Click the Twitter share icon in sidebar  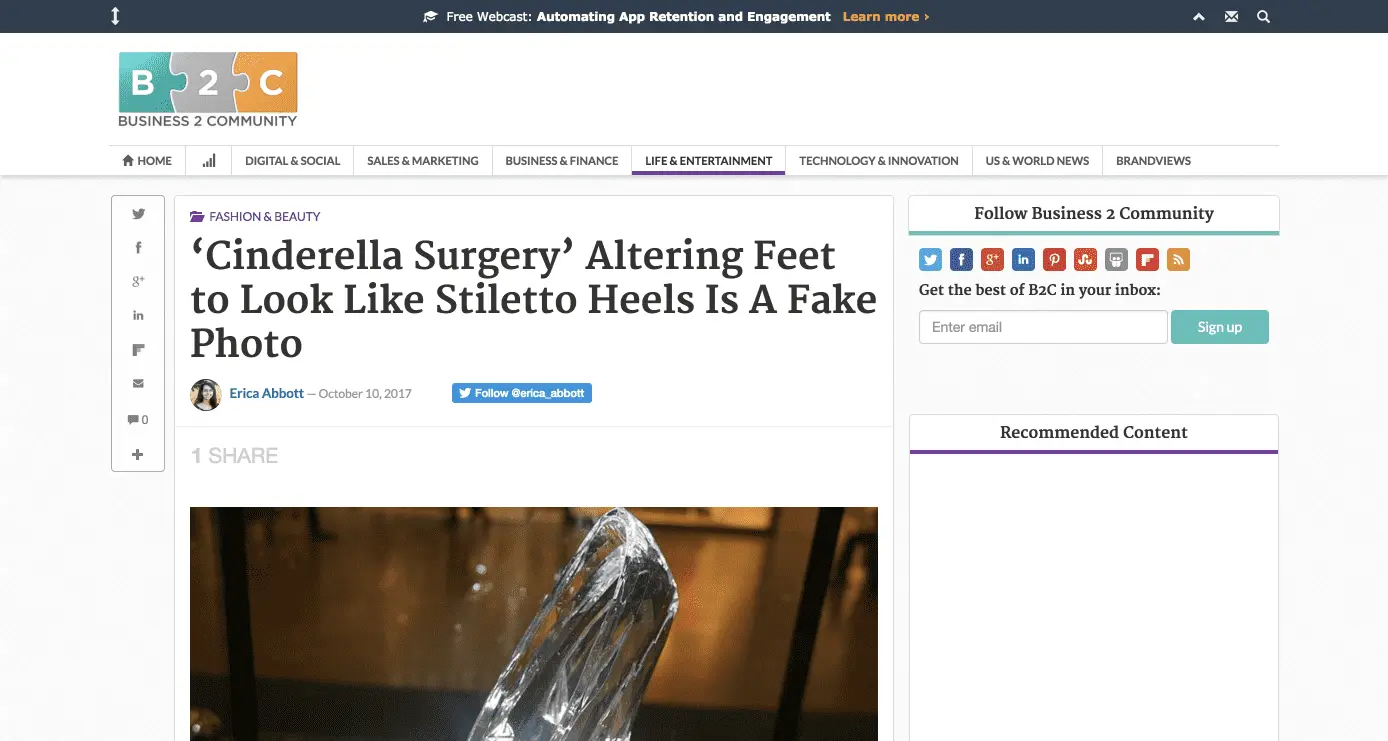(138, 214)
